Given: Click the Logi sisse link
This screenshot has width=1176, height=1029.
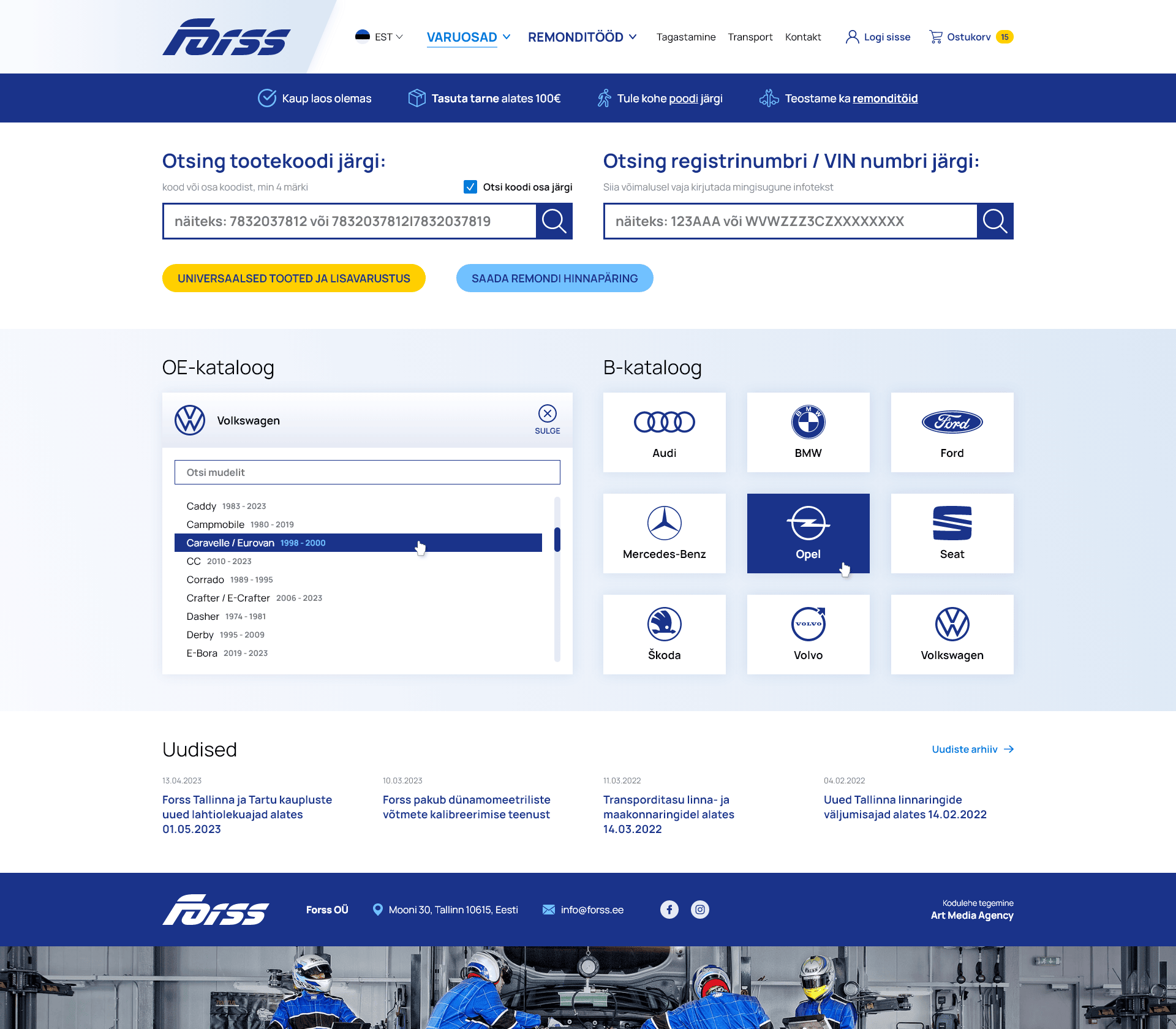Looking at the screenshot, I should pyautogui.click(x=887, y=37).
